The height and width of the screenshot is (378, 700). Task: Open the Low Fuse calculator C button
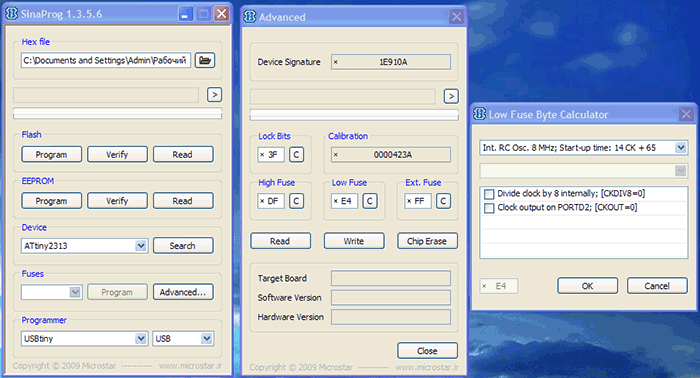(x=370, y=201)
